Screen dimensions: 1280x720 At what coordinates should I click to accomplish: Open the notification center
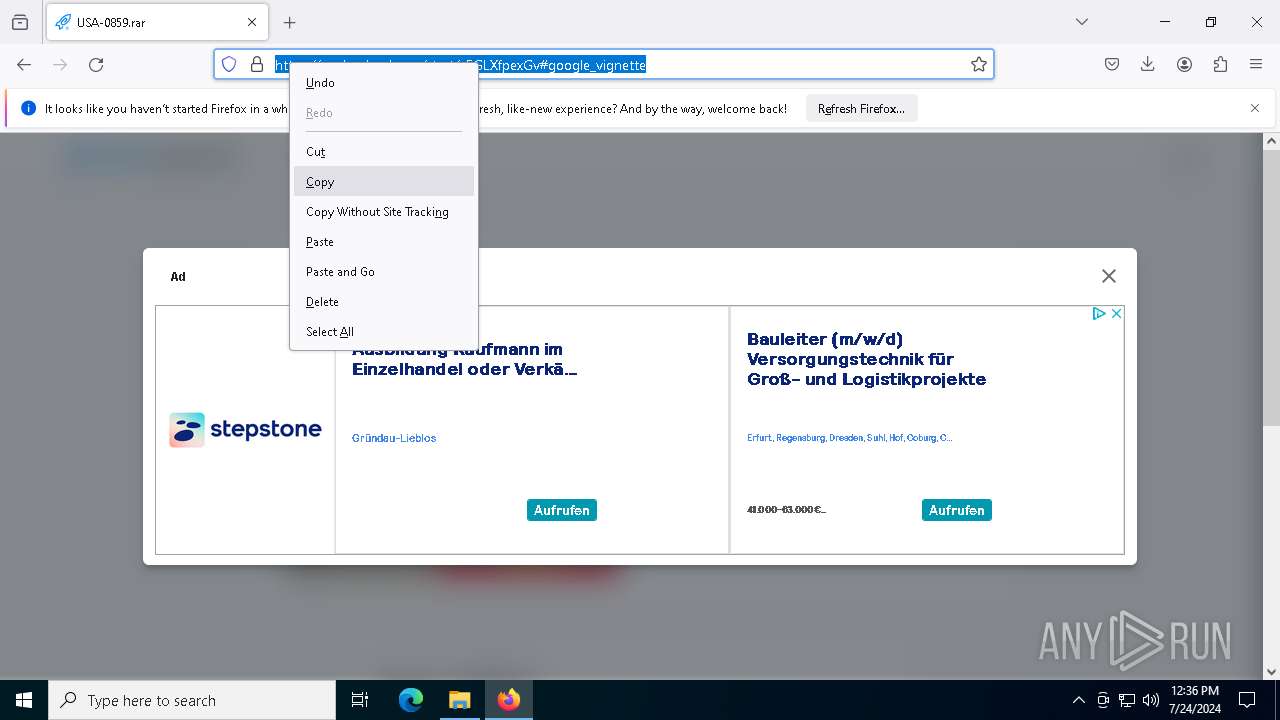pos(1247,700)
